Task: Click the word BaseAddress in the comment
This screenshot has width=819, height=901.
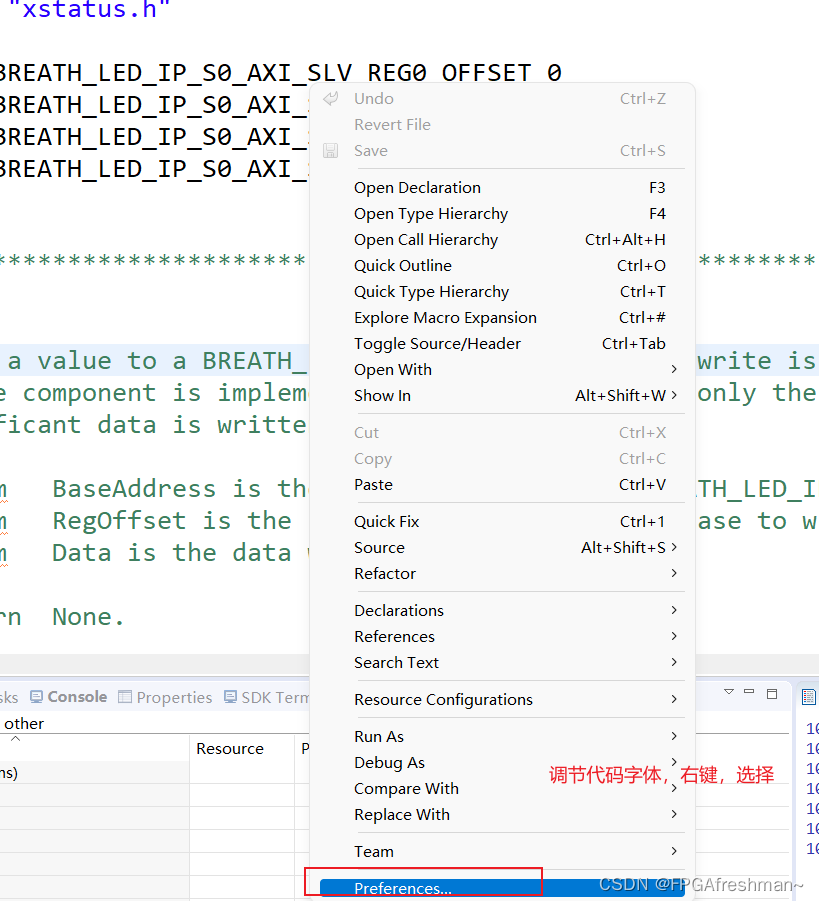Action: pyautogui.click(x=134, y=489)
